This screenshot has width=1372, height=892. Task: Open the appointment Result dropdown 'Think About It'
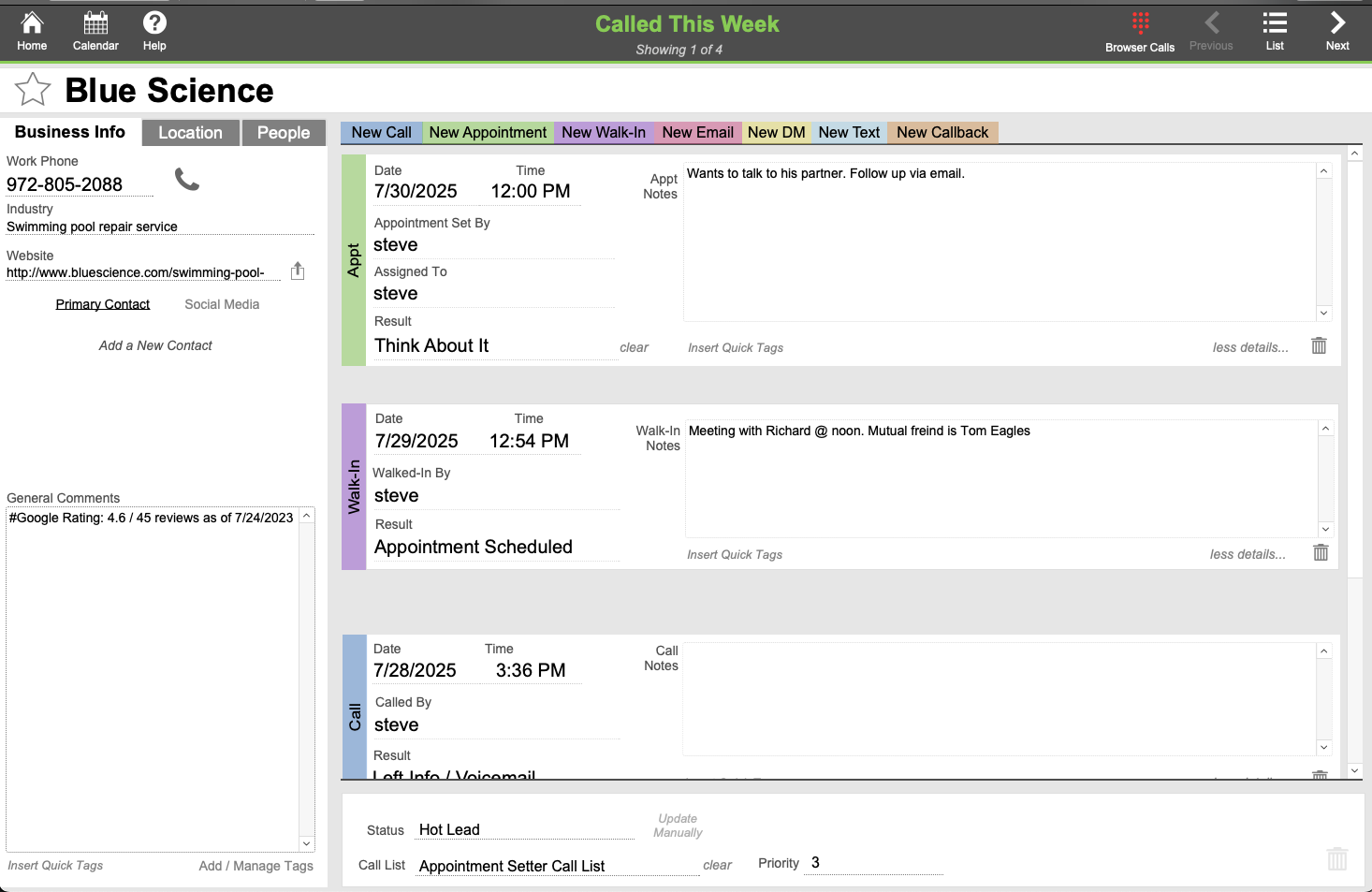(494, 346)
